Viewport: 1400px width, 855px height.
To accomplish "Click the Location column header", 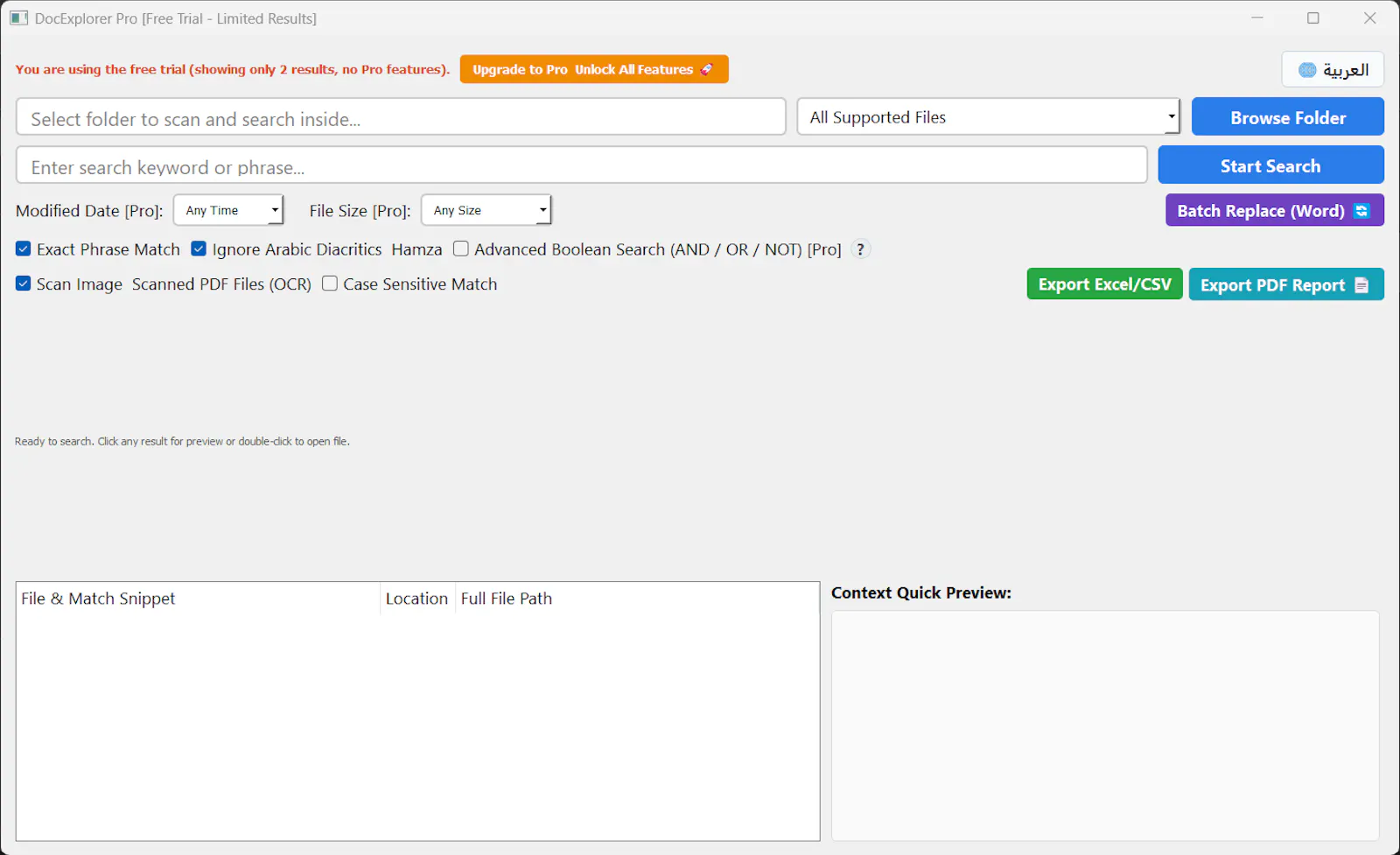I will tap(417, 599).
